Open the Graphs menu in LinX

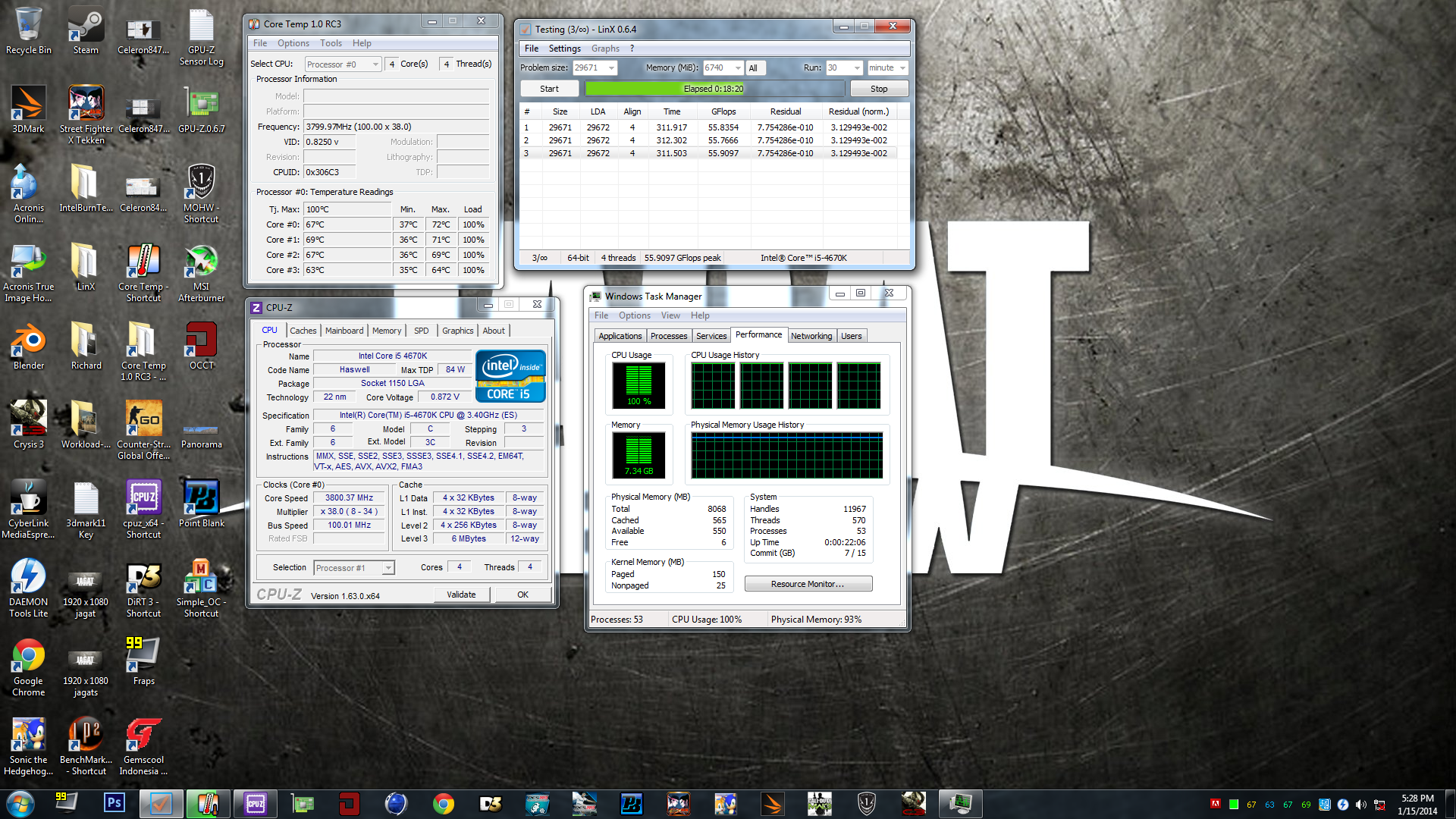(605, 49)
